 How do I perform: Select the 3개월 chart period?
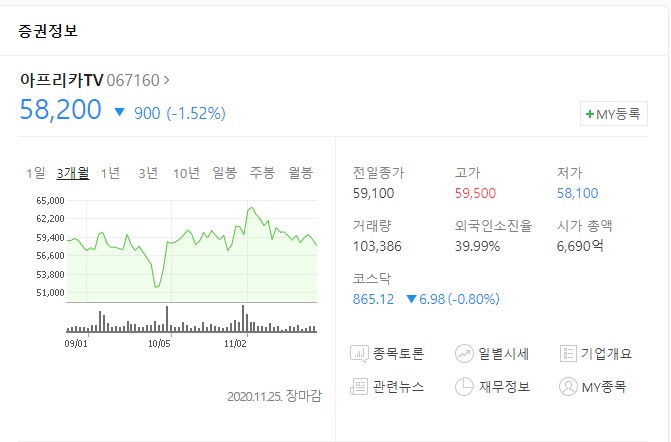pos(73,172)
